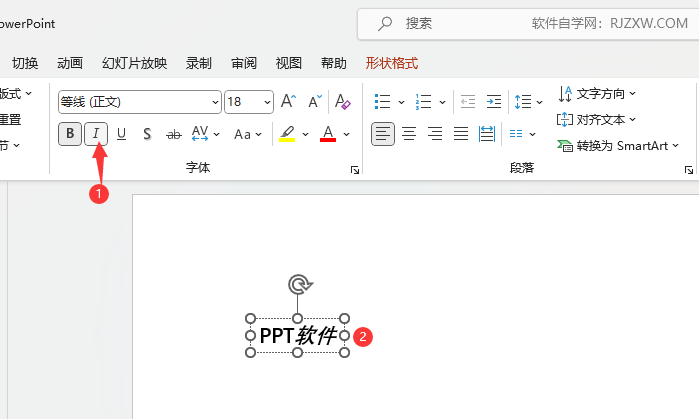Image resolution: width=699 pixels, height=419 pixels.
Task: Open 对齐文本 align text menu
Action: pos(597,119)
